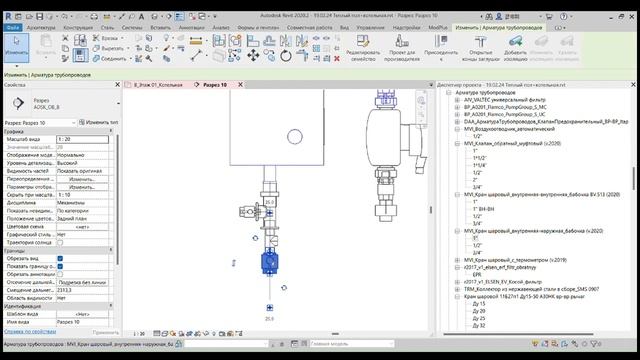Open the Вставить ribbon tab

[160, 28]
